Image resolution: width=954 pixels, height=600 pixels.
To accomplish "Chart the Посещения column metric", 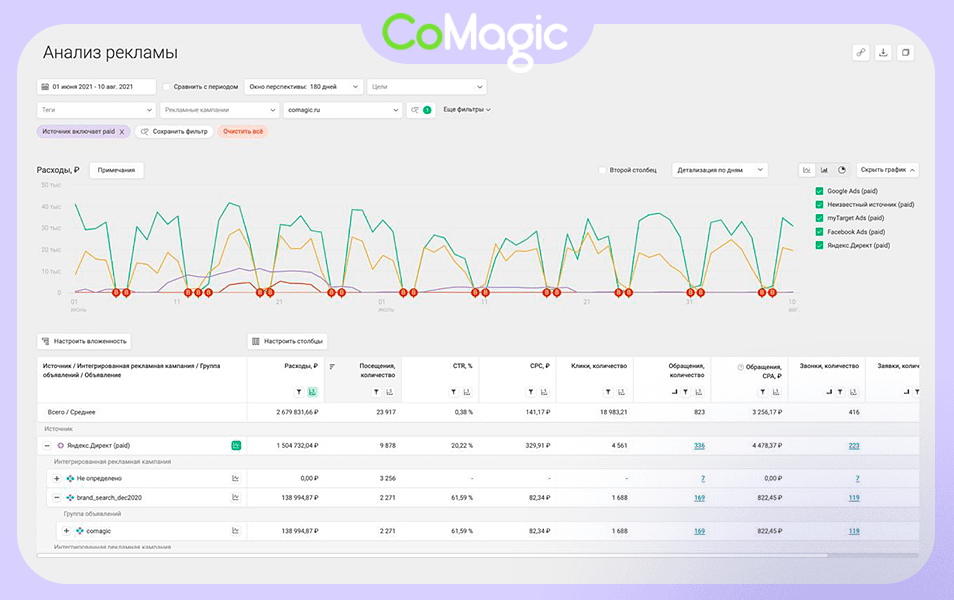I will point(389,392).
